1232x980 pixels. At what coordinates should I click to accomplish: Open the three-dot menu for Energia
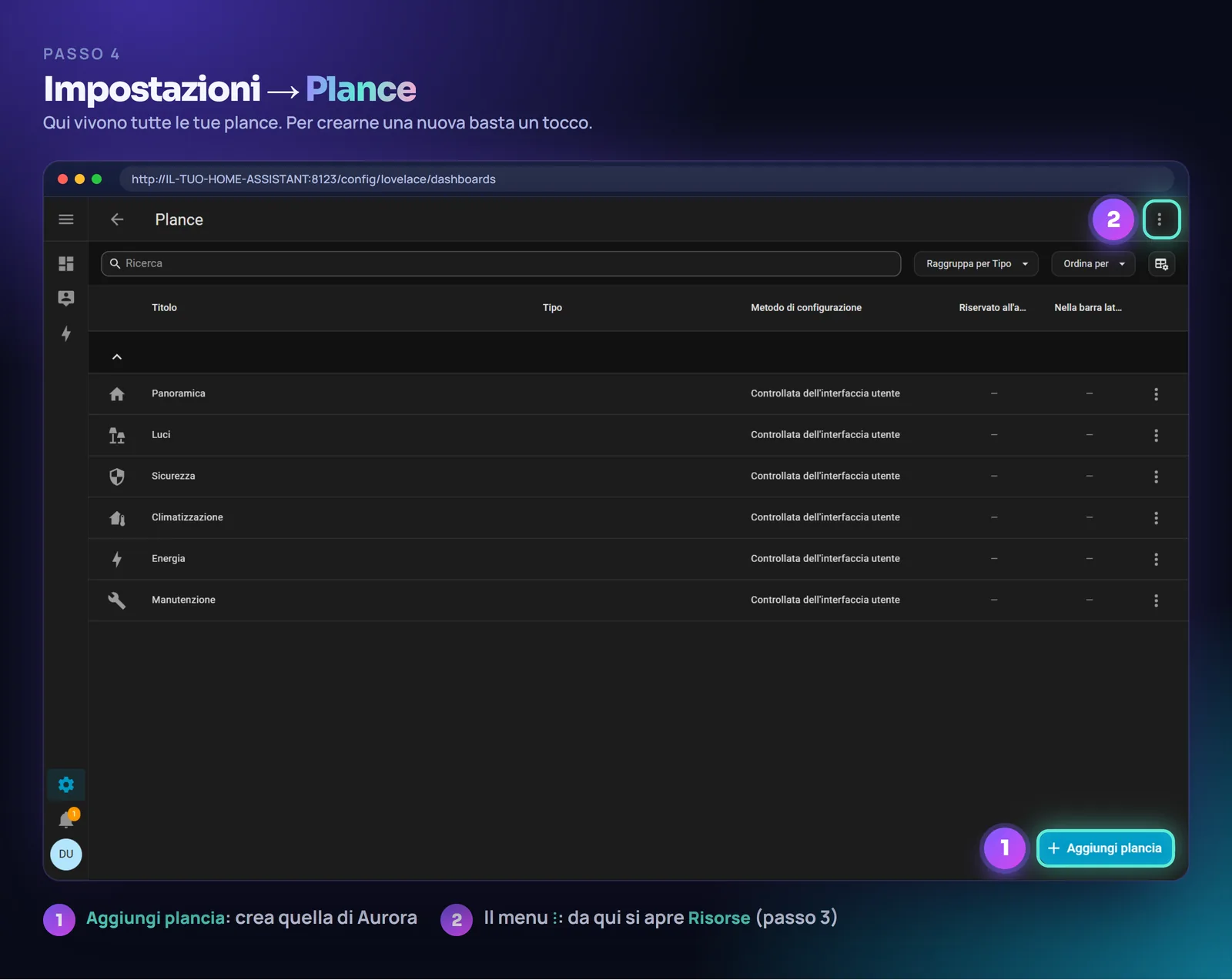coord(1156,560)
